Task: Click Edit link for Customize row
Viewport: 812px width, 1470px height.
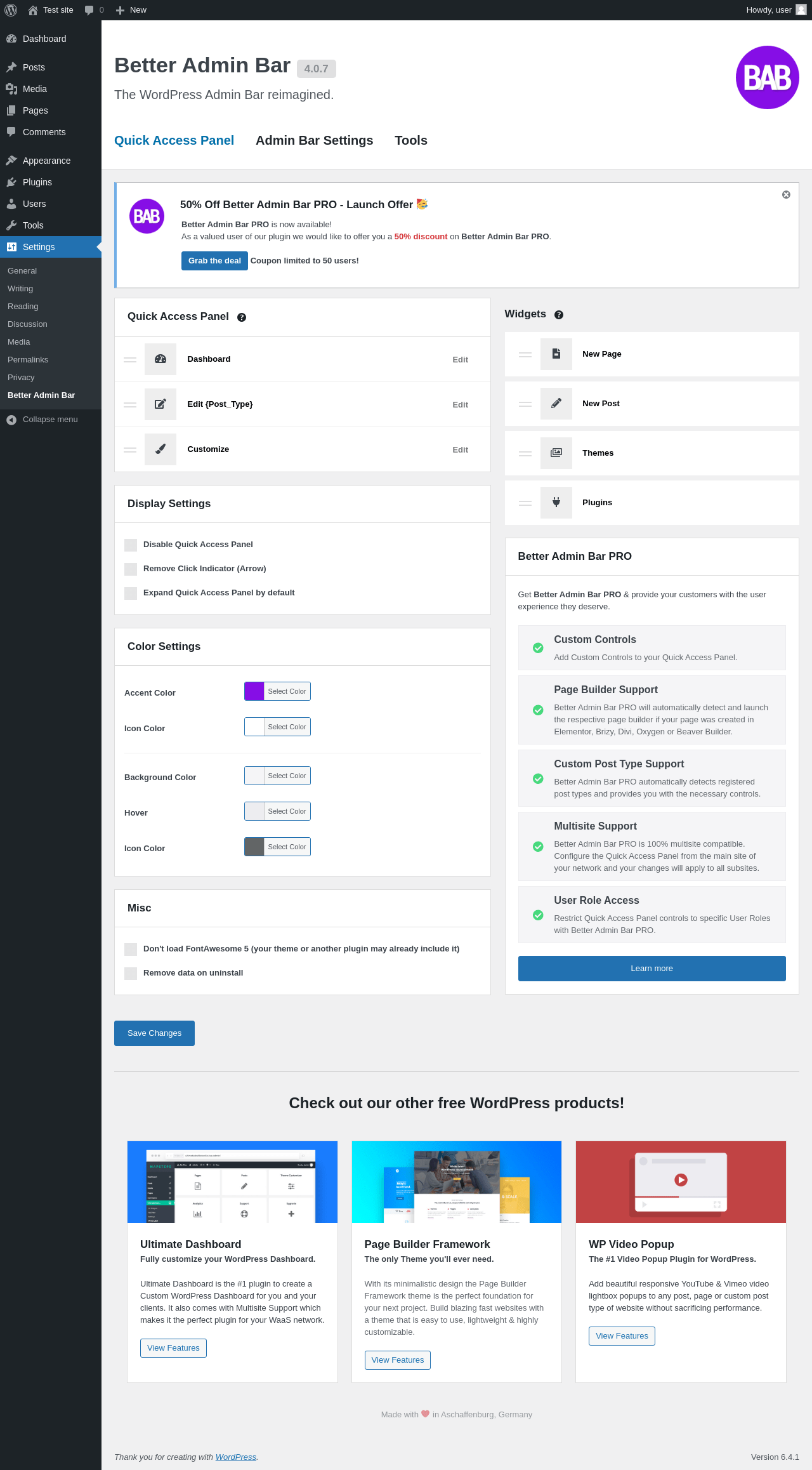Action: click(x=460, y=450)
